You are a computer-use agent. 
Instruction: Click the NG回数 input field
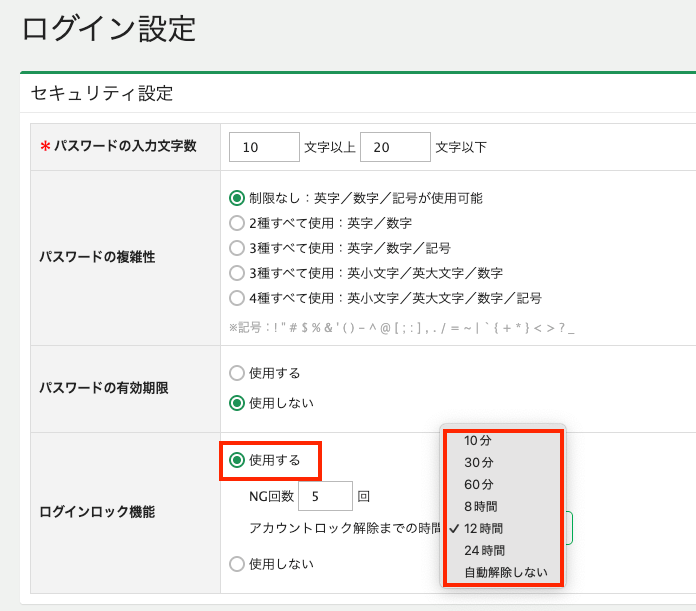(x=324, y=496)
